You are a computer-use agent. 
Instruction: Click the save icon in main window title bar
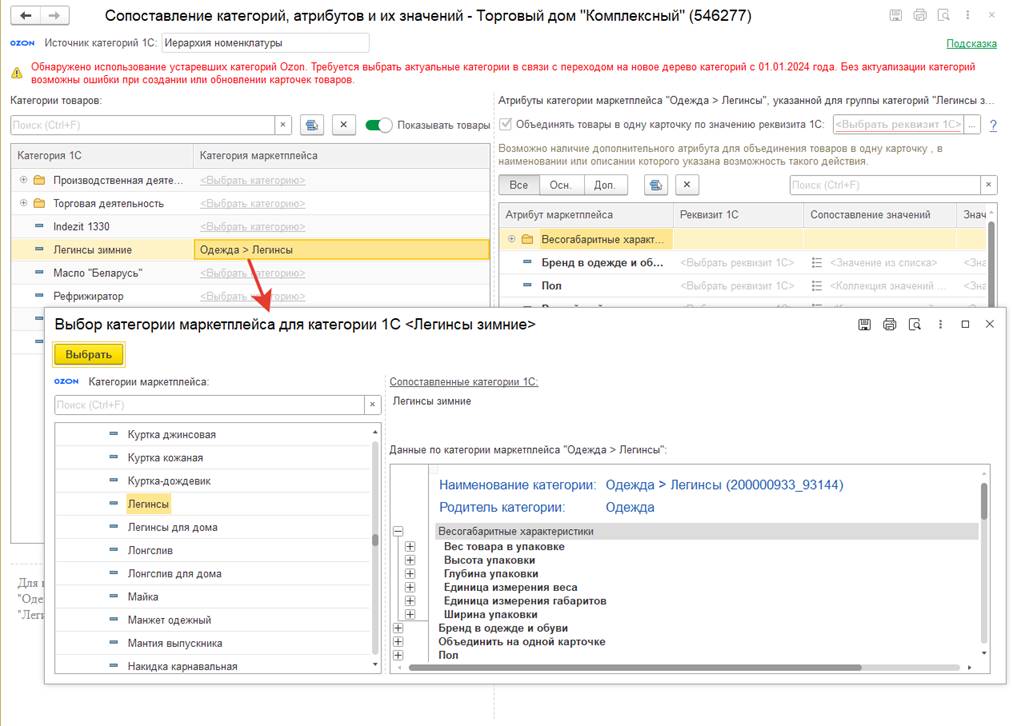895,15
